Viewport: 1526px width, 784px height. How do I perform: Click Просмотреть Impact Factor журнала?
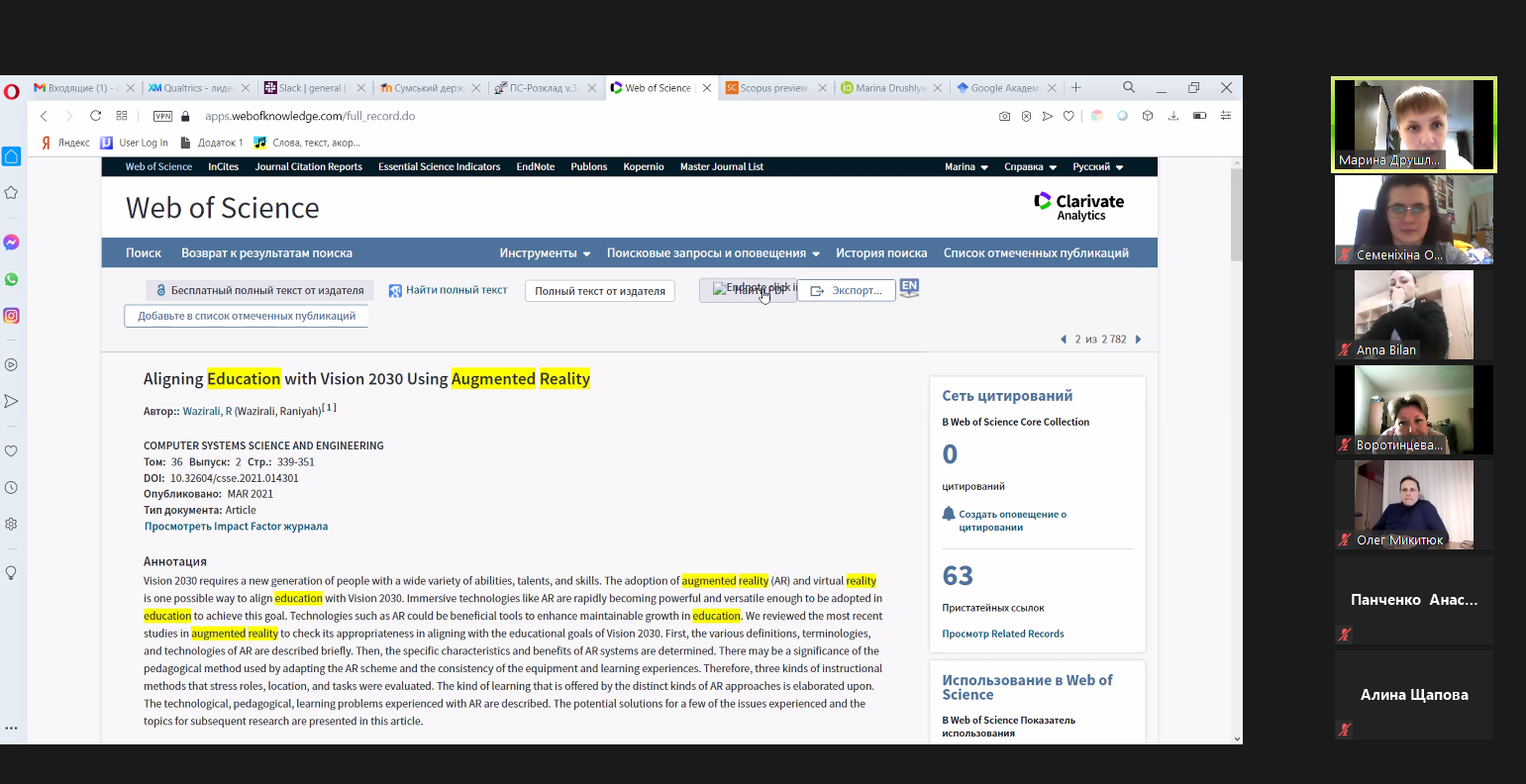click(x=237, y=527)
